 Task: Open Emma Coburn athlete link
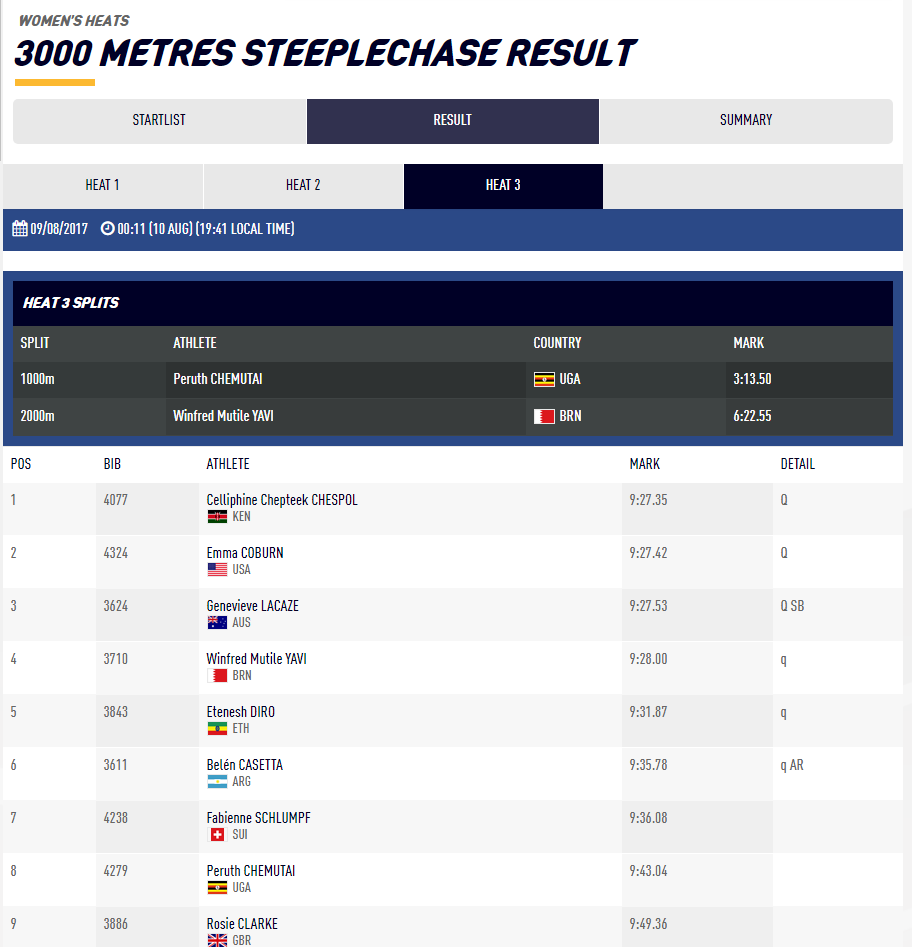(245, 553)
